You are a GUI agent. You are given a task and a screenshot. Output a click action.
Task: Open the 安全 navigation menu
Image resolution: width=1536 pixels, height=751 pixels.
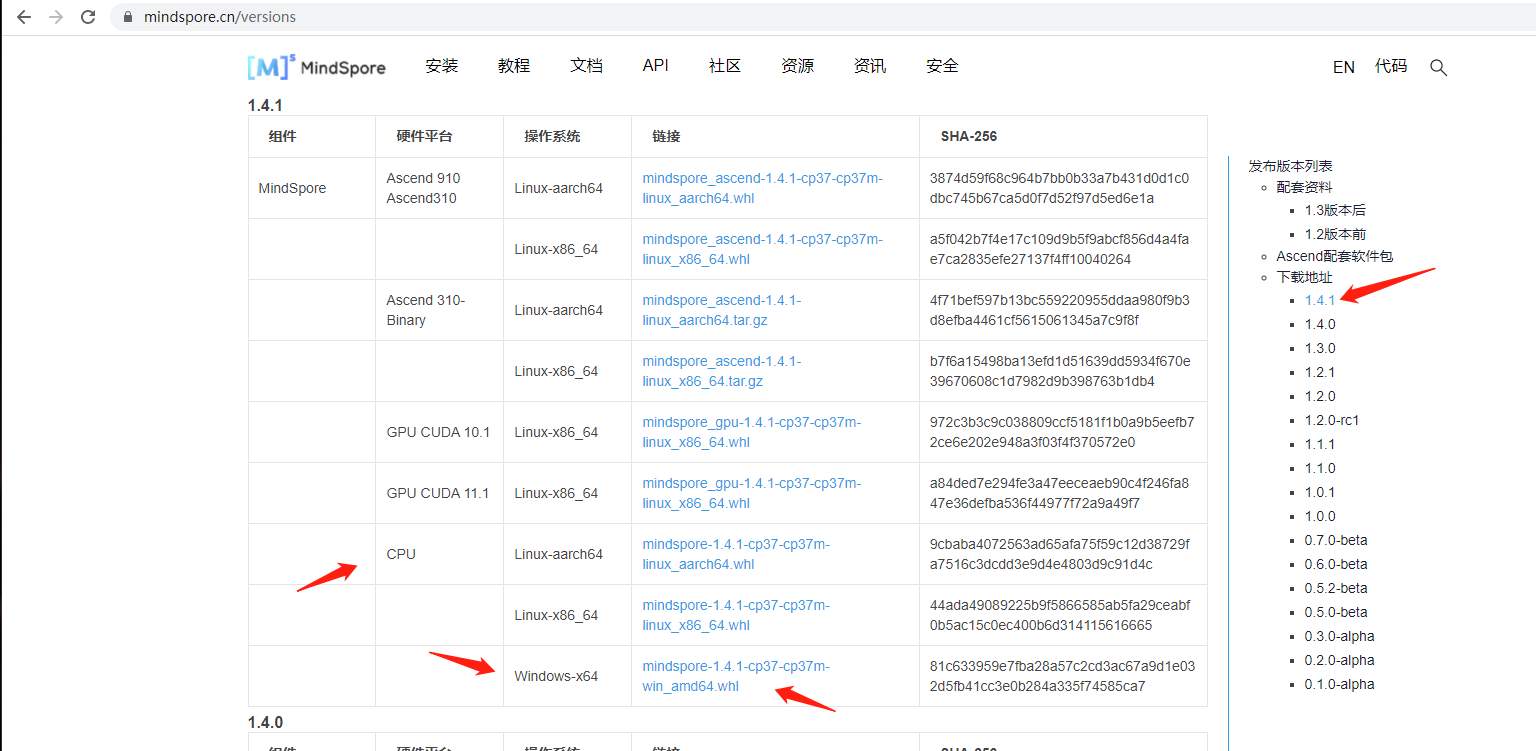(x=942, y=66)
